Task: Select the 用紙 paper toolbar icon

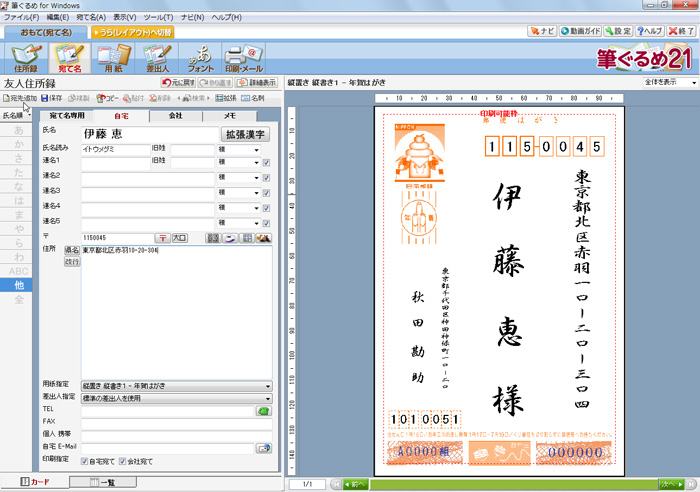Action: pyautogui.click(x=113, y=58)
